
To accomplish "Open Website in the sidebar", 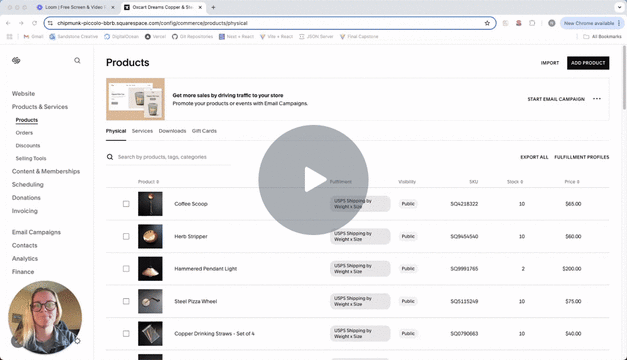I will click(23, 94).
